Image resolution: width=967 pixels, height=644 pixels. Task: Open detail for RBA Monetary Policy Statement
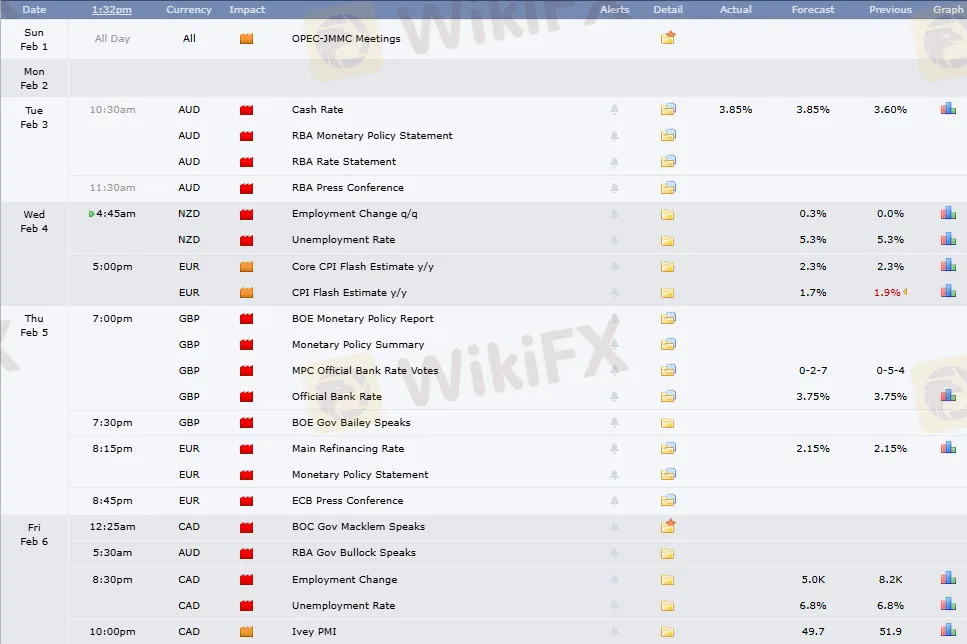[668, 135]
